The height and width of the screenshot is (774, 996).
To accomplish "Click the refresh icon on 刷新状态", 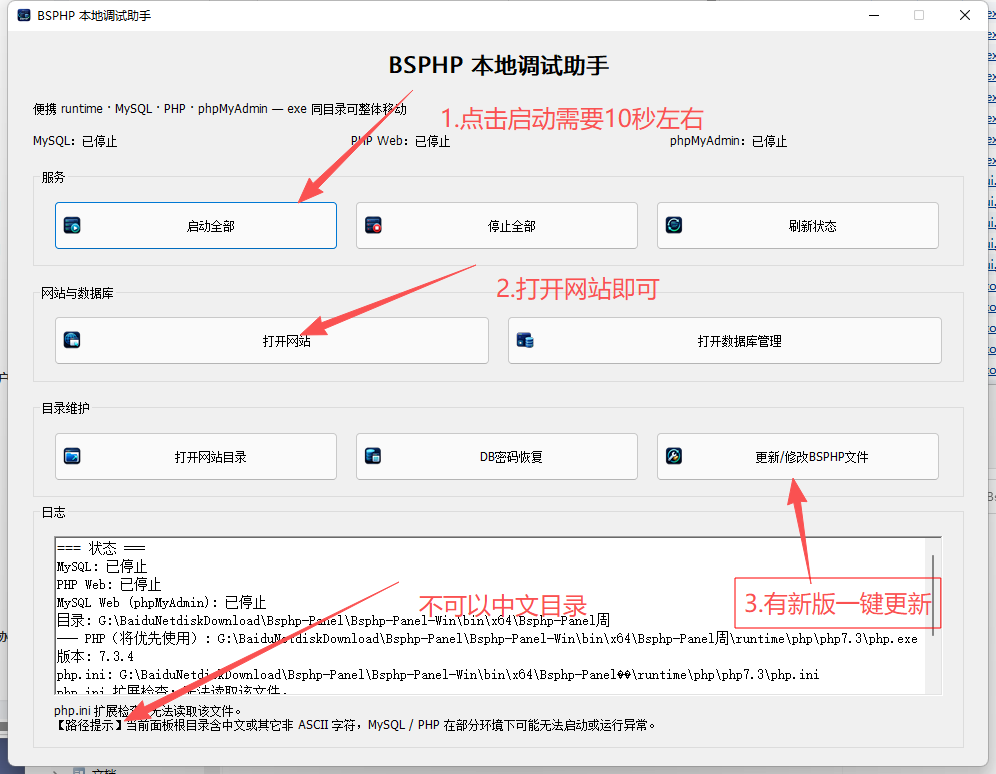I will pyautogui.click(x=674, y=225).
